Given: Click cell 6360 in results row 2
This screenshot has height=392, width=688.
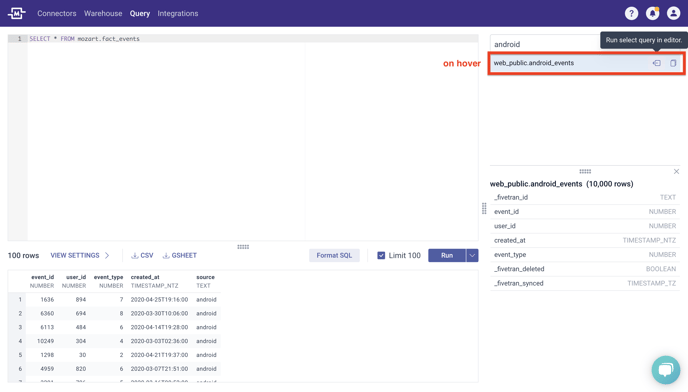Looking at the screenshot, I should [47, 313].
